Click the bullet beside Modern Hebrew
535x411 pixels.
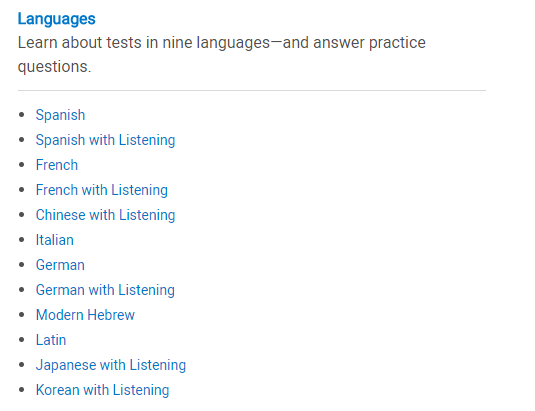[21, 314]
